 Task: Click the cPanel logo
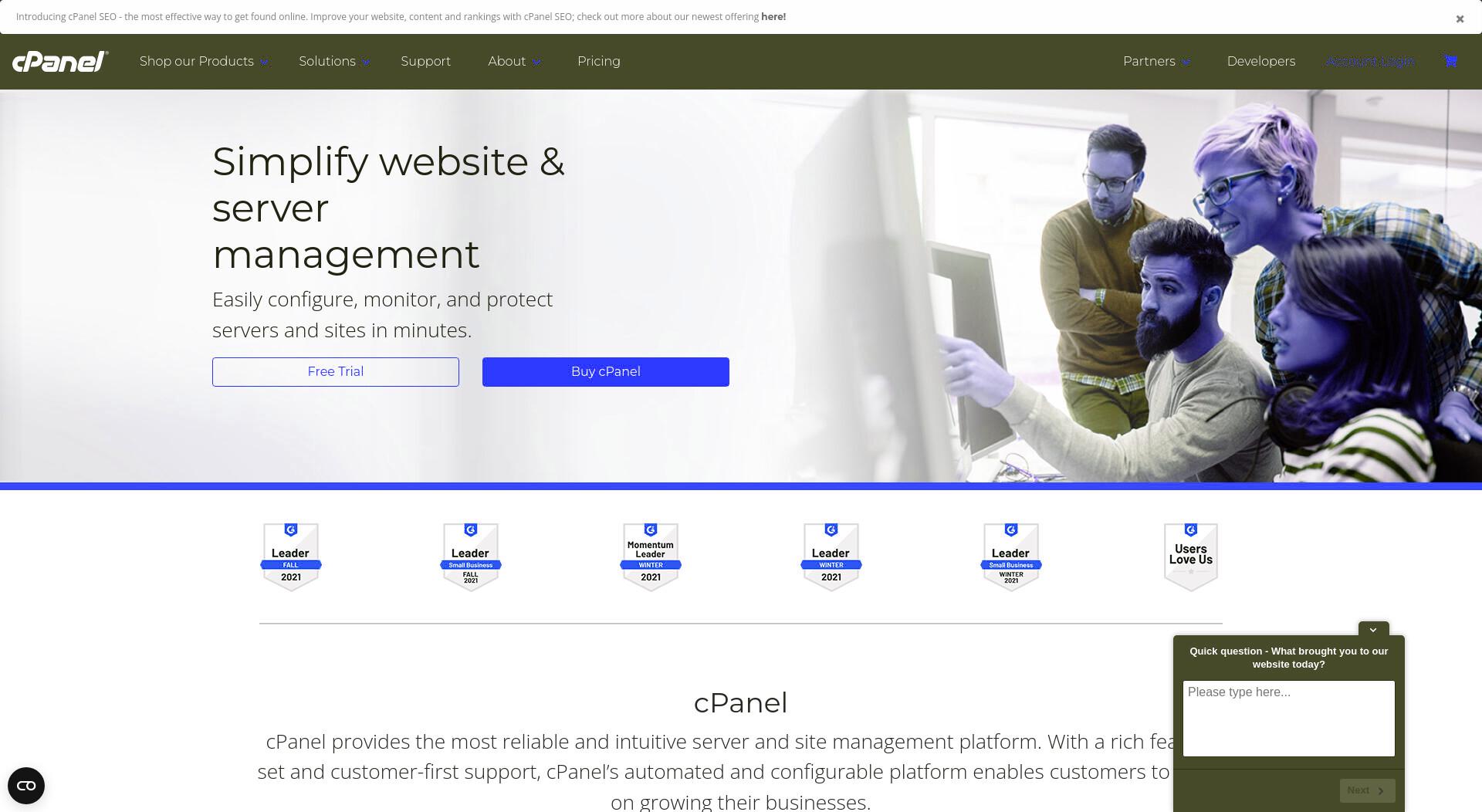pos(60,61)
